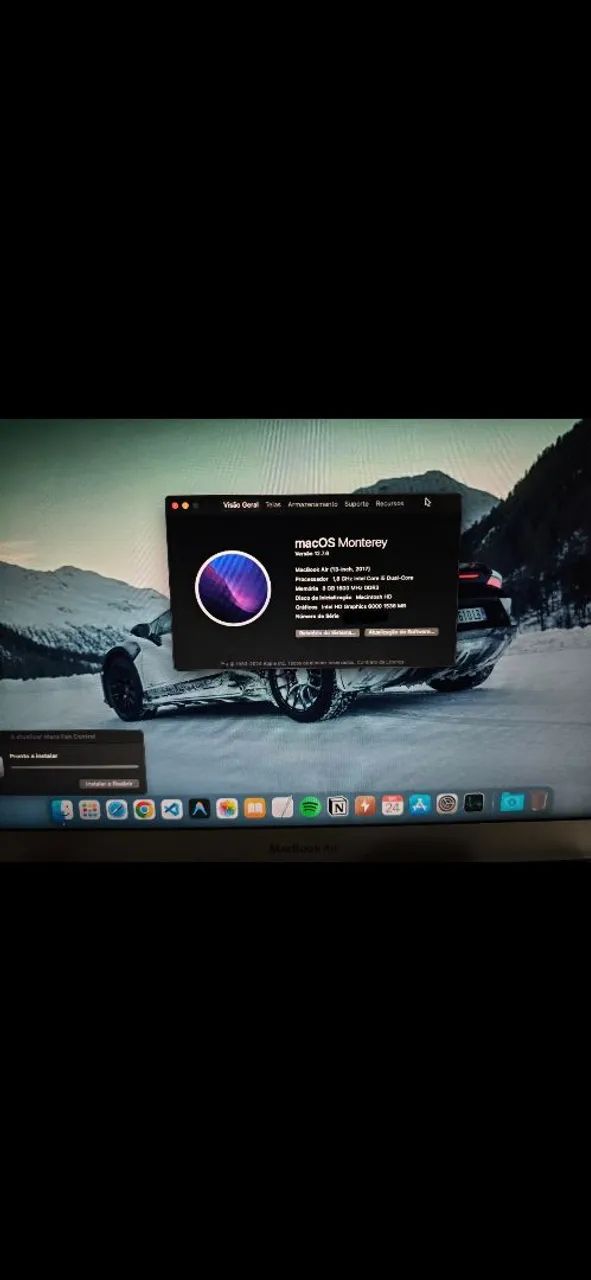Open the Suporte tab

click(x=357, y=504)
